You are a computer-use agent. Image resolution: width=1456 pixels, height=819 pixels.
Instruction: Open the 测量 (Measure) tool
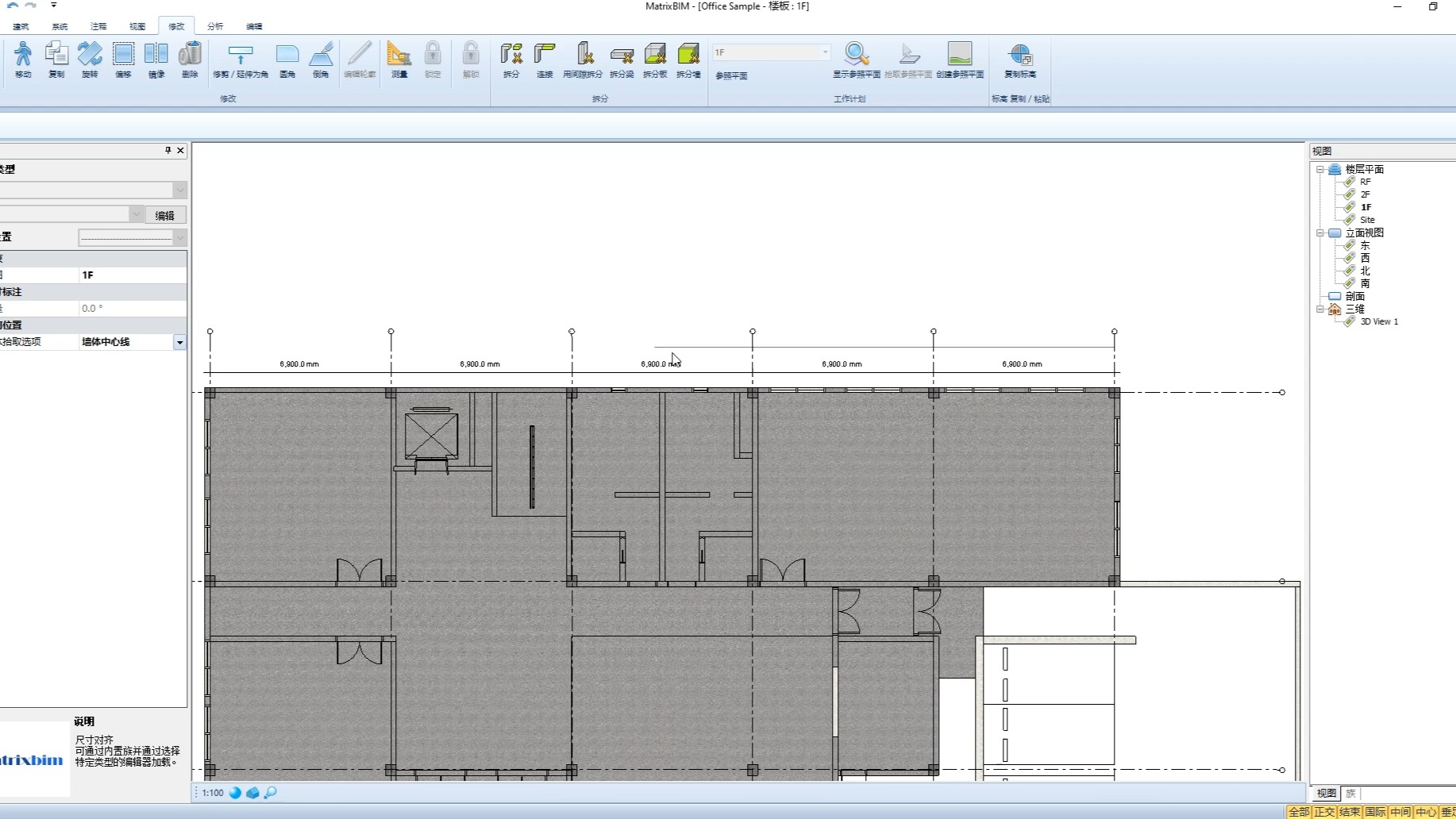[x=399, y=60]
